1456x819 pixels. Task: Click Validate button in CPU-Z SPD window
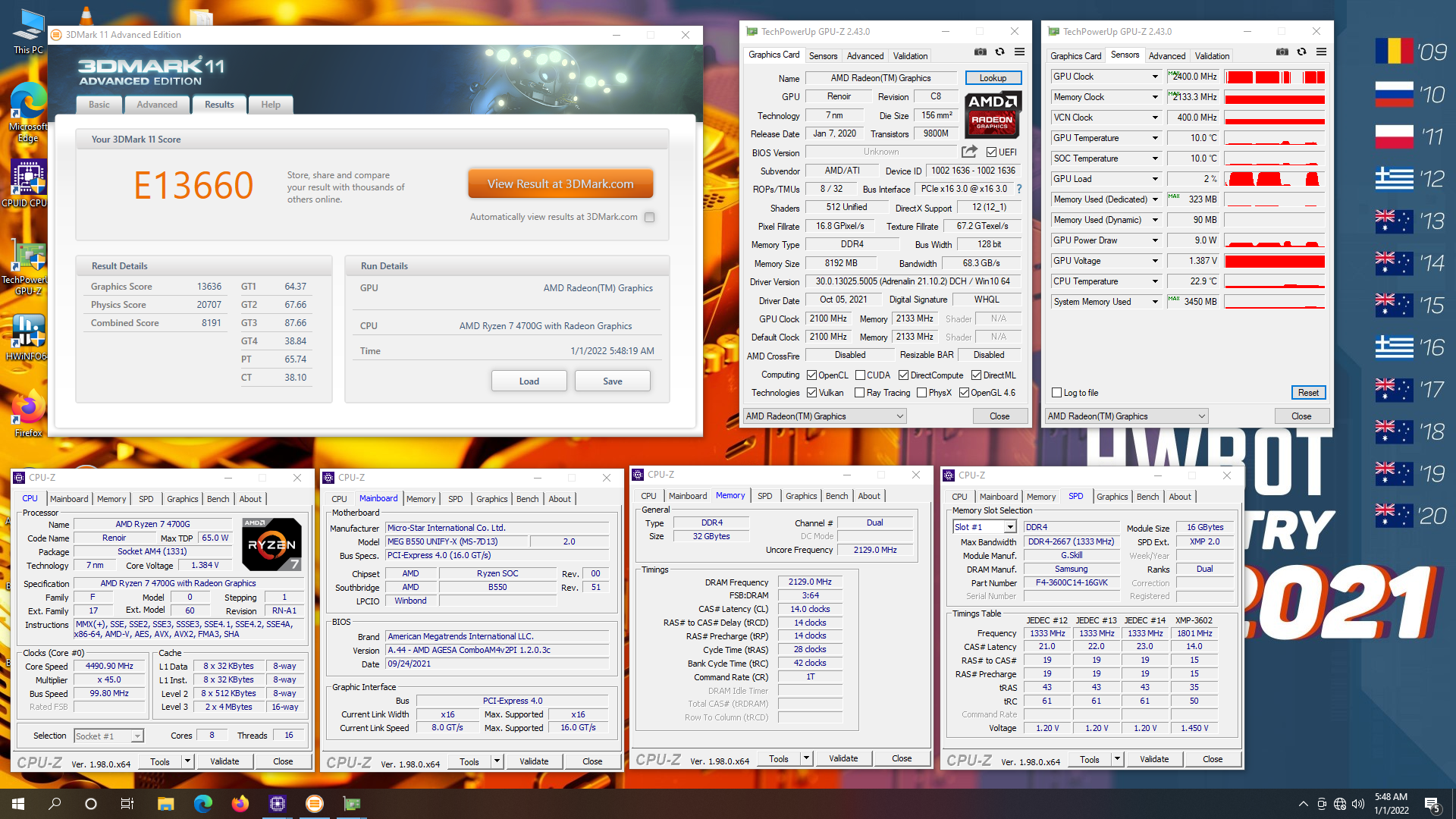pyautogui.click(x=1154, y=759)
